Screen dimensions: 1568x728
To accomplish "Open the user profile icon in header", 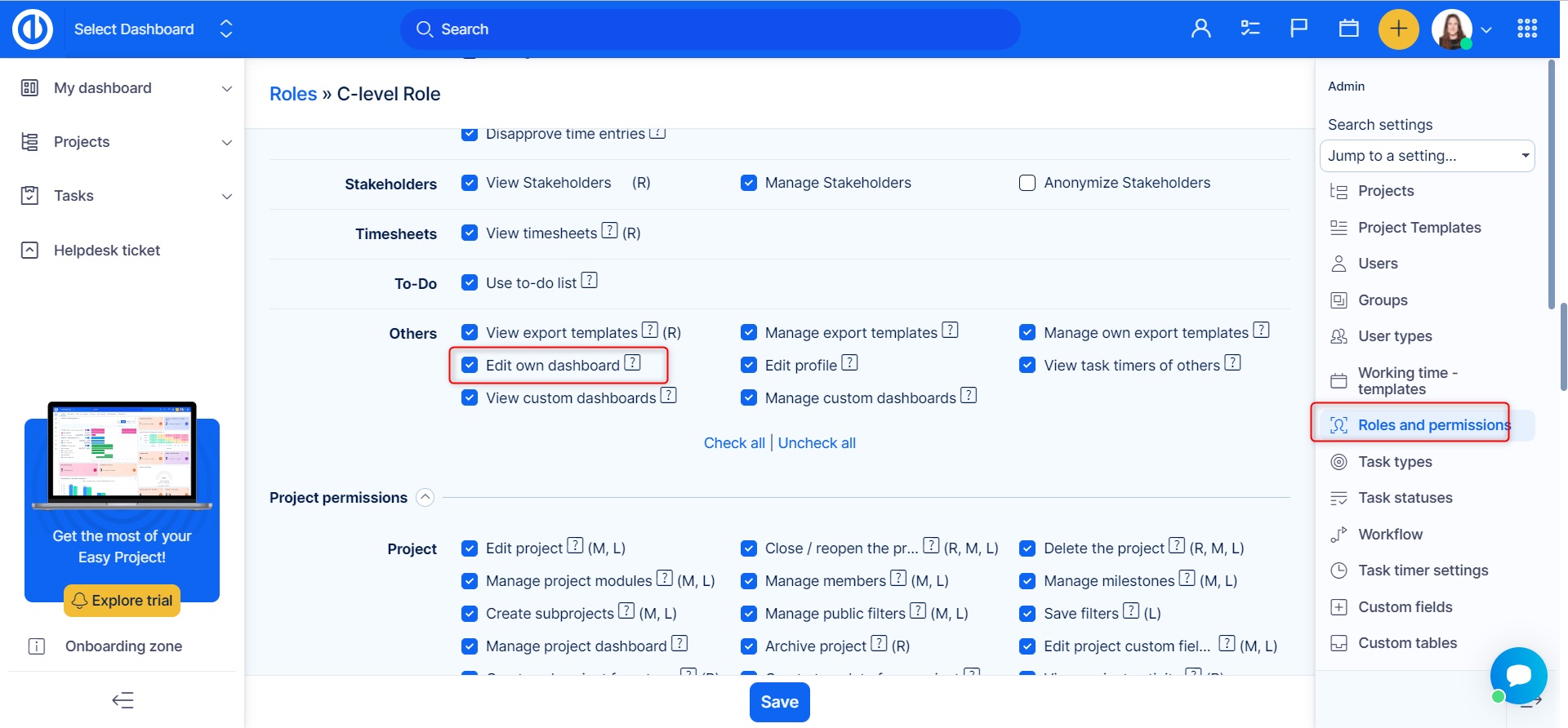I will (x=1200, y=29).
